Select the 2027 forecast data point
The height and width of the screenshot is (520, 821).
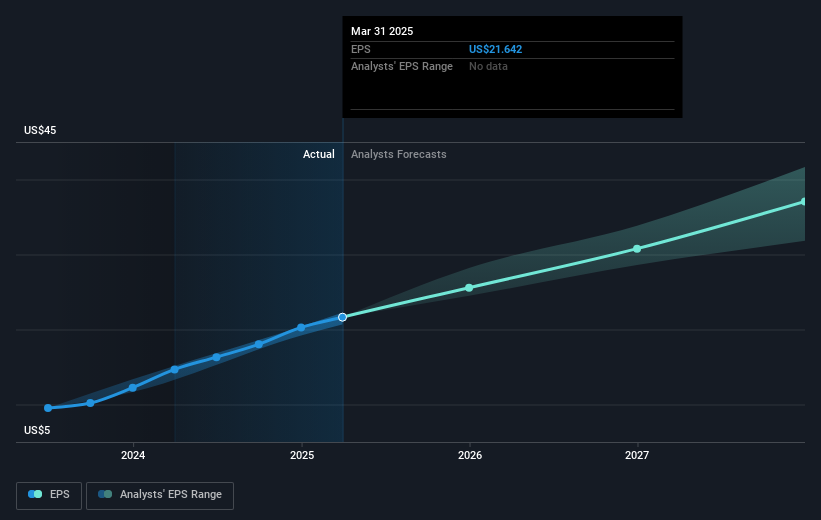[637, 249]
